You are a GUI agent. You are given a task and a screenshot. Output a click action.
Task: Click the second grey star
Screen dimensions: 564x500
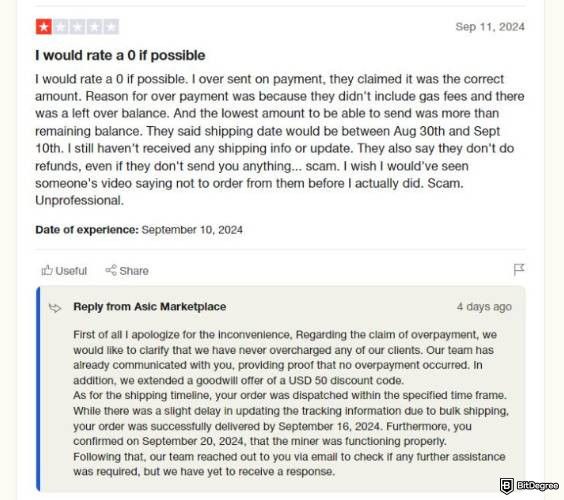pos(60,27)
